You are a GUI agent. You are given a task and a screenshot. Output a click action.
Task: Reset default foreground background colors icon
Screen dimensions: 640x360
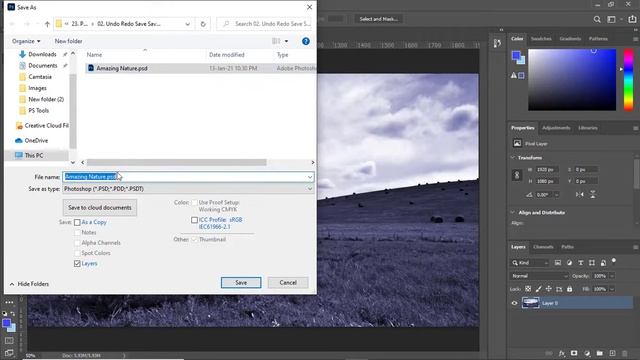(4, 313)
